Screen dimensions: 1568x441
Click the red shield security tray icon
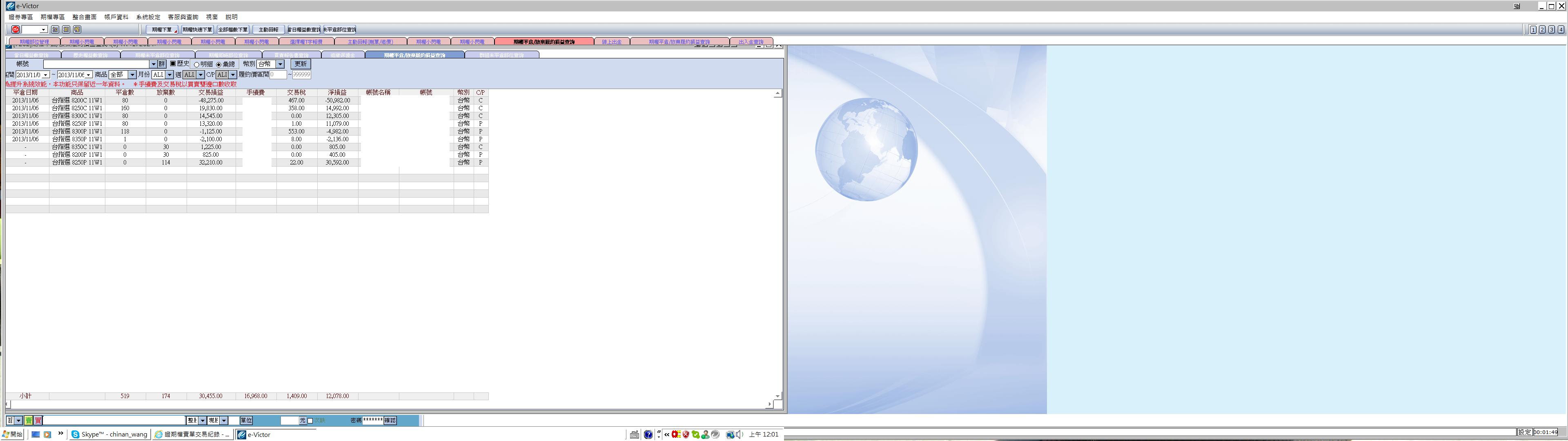click(686, 435)
